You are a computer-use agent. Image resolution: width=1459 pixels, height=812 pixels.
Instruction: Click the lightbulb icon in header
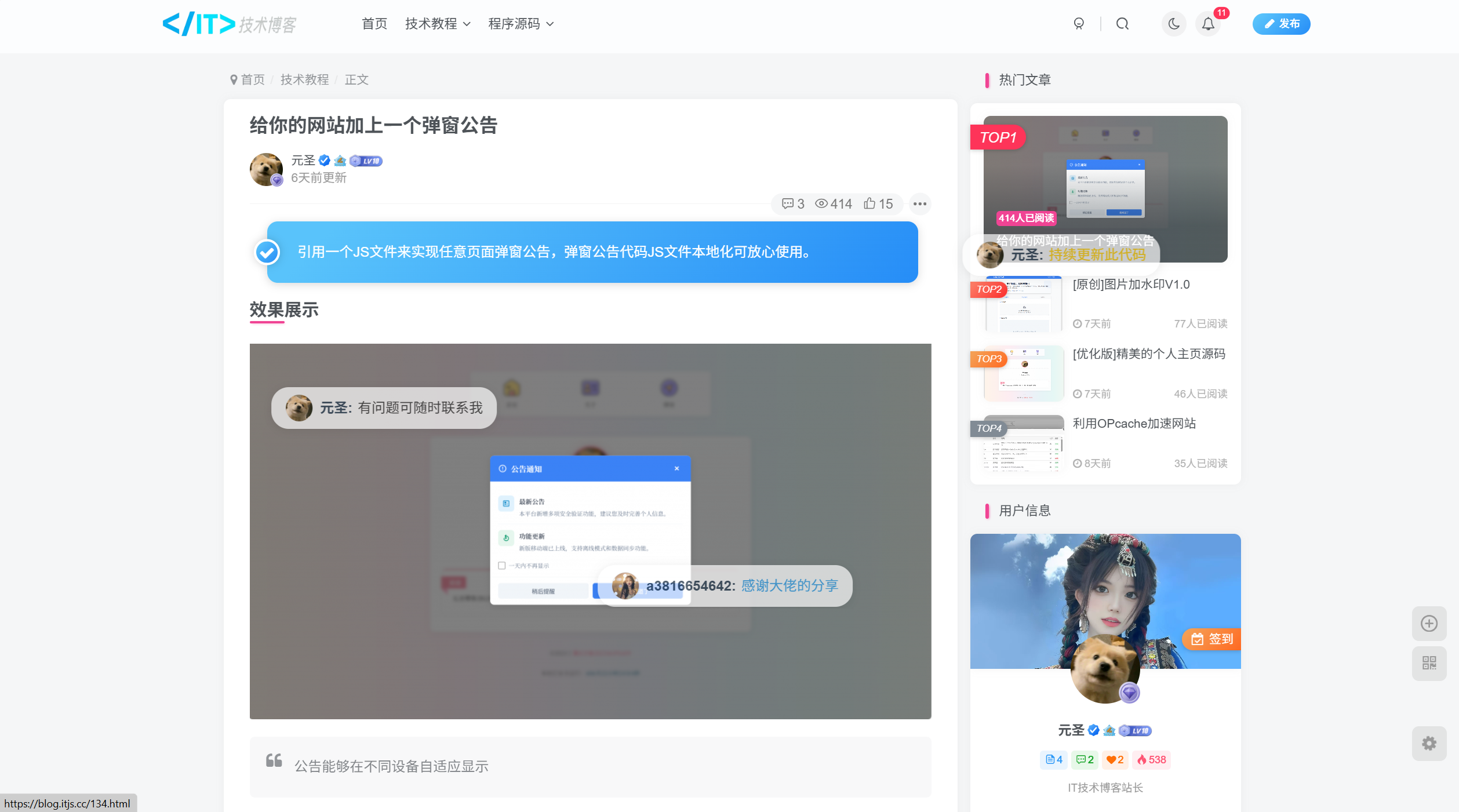click(x=1079, y=24)
